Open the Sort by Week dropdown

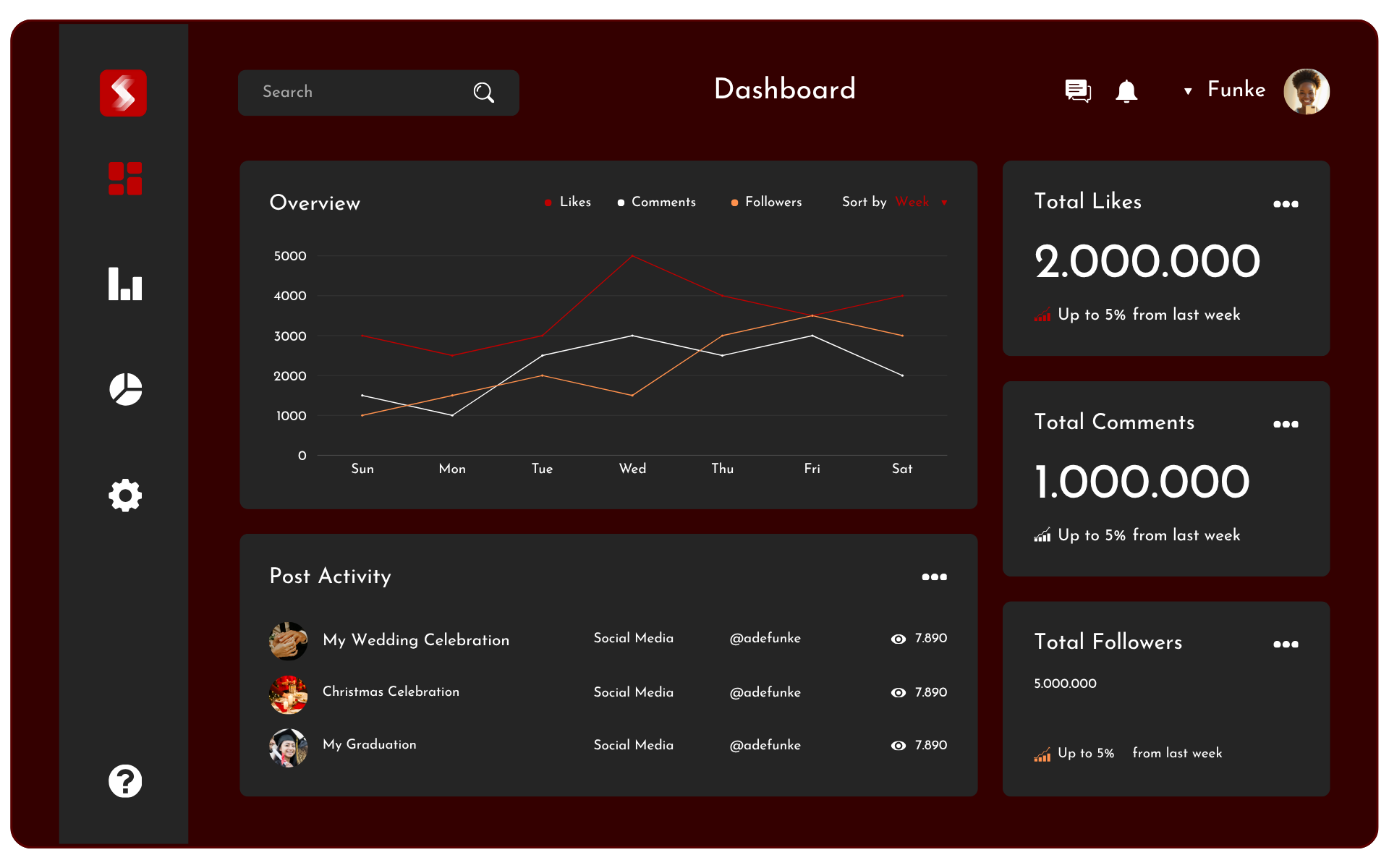(913, 203)
